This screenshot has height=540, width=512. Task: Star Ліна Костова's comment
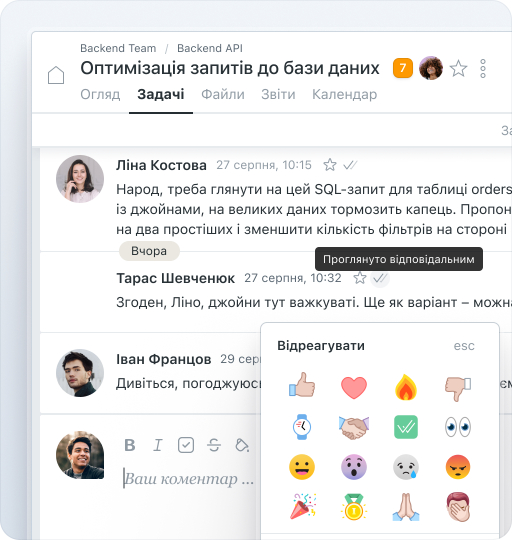coord(330,165)
